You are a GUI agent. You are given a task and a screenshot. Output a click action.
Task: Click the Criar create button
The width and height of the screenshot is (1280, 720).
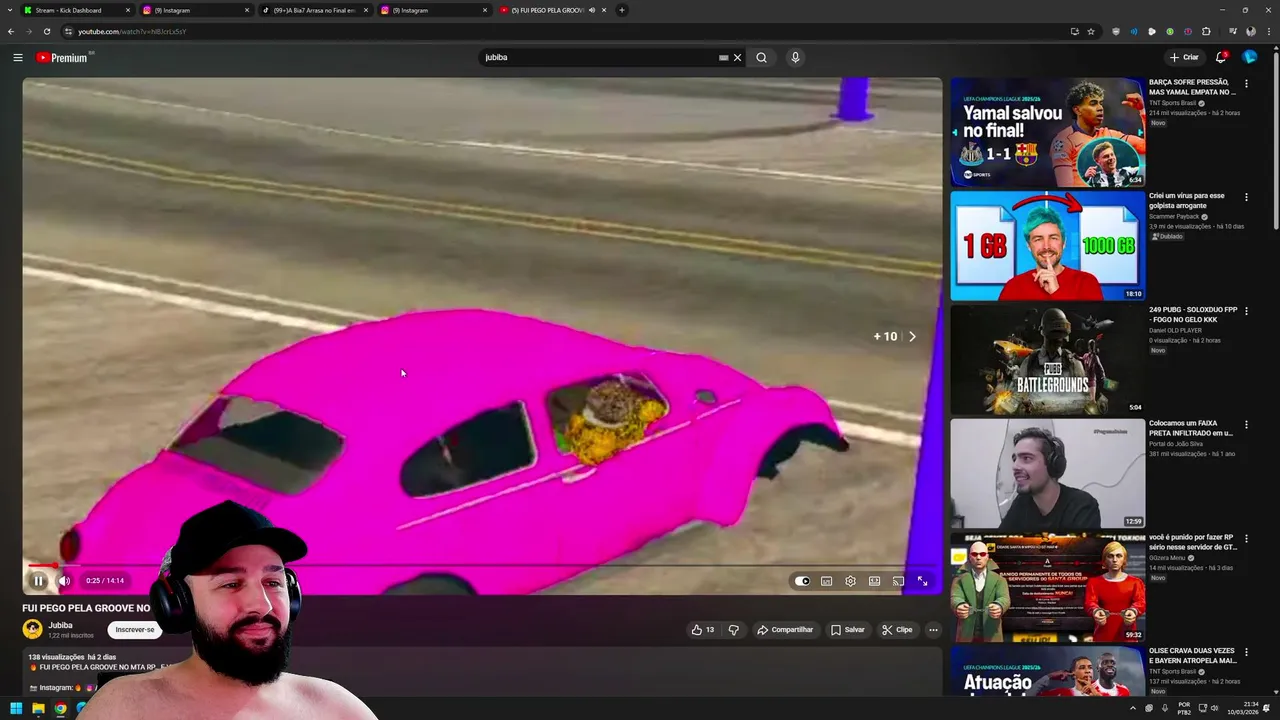[x=1184, y=57]
